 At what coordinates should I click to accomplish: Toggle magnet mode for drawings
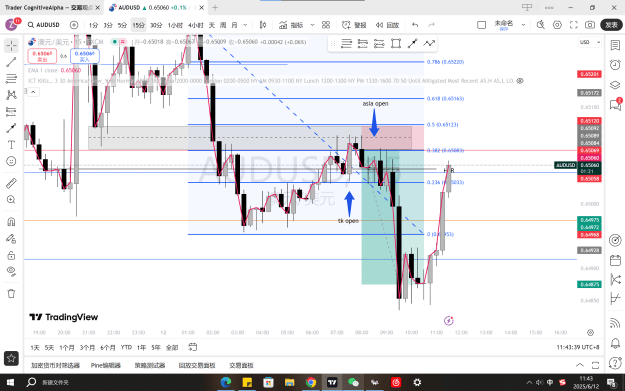pyautogui.click(x=11, y=222)
